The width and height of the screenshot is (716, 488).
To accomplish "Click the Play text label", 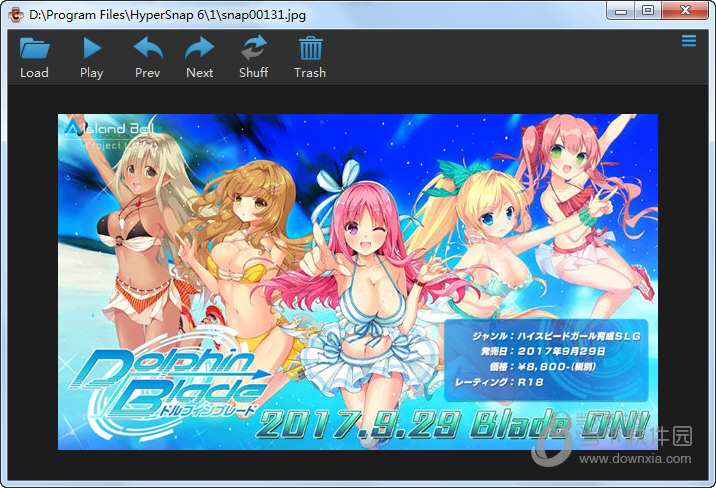I will click(x=91, y=73).
